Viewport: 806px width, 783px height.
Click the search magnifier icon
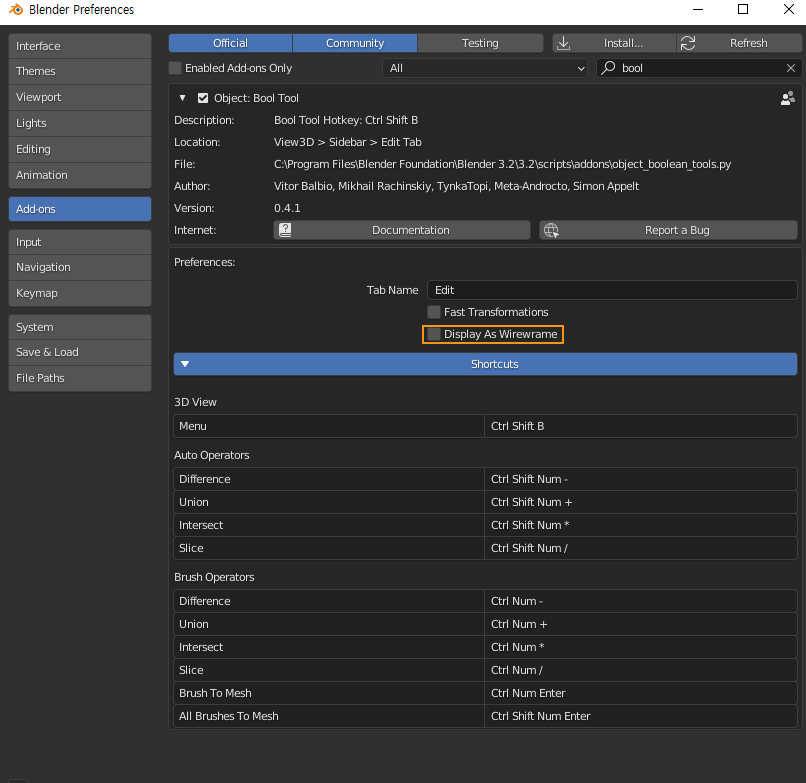click(609, 68)
